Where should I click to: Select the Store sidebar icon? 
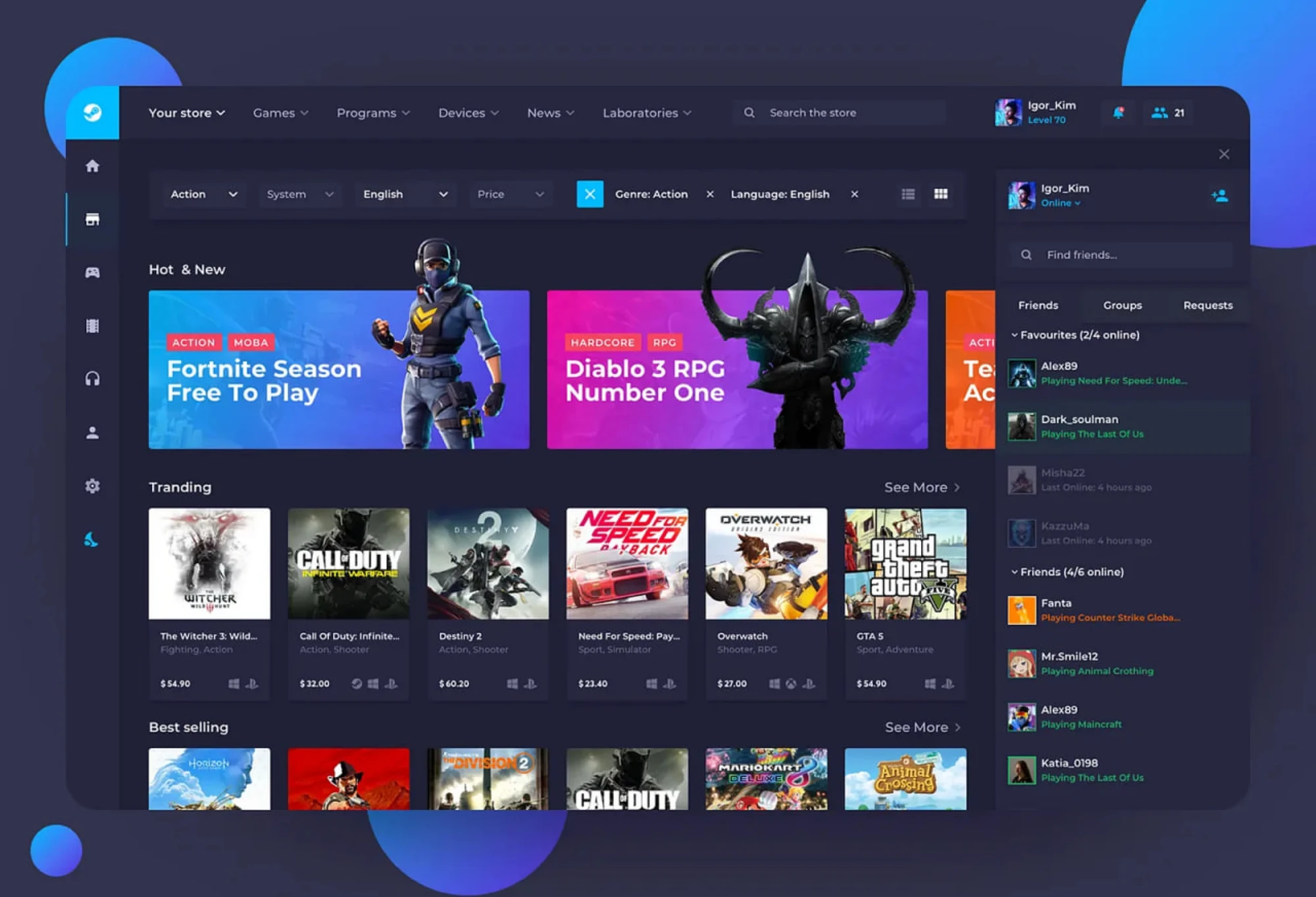[92, 219]
